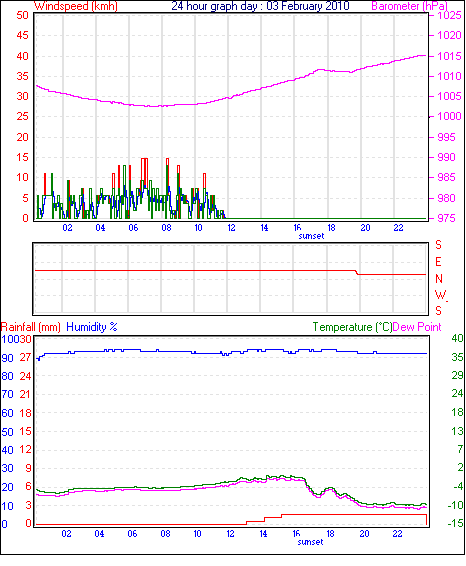Click the E wind direction label

(438, 262)
